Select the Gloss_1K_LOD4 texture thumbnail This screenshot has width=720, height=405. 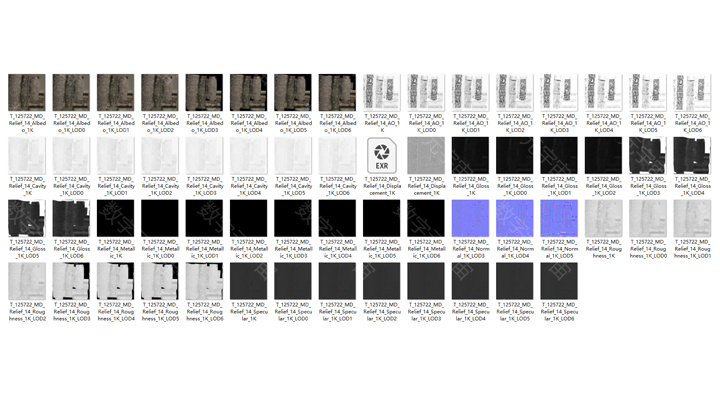pos(691,155)
